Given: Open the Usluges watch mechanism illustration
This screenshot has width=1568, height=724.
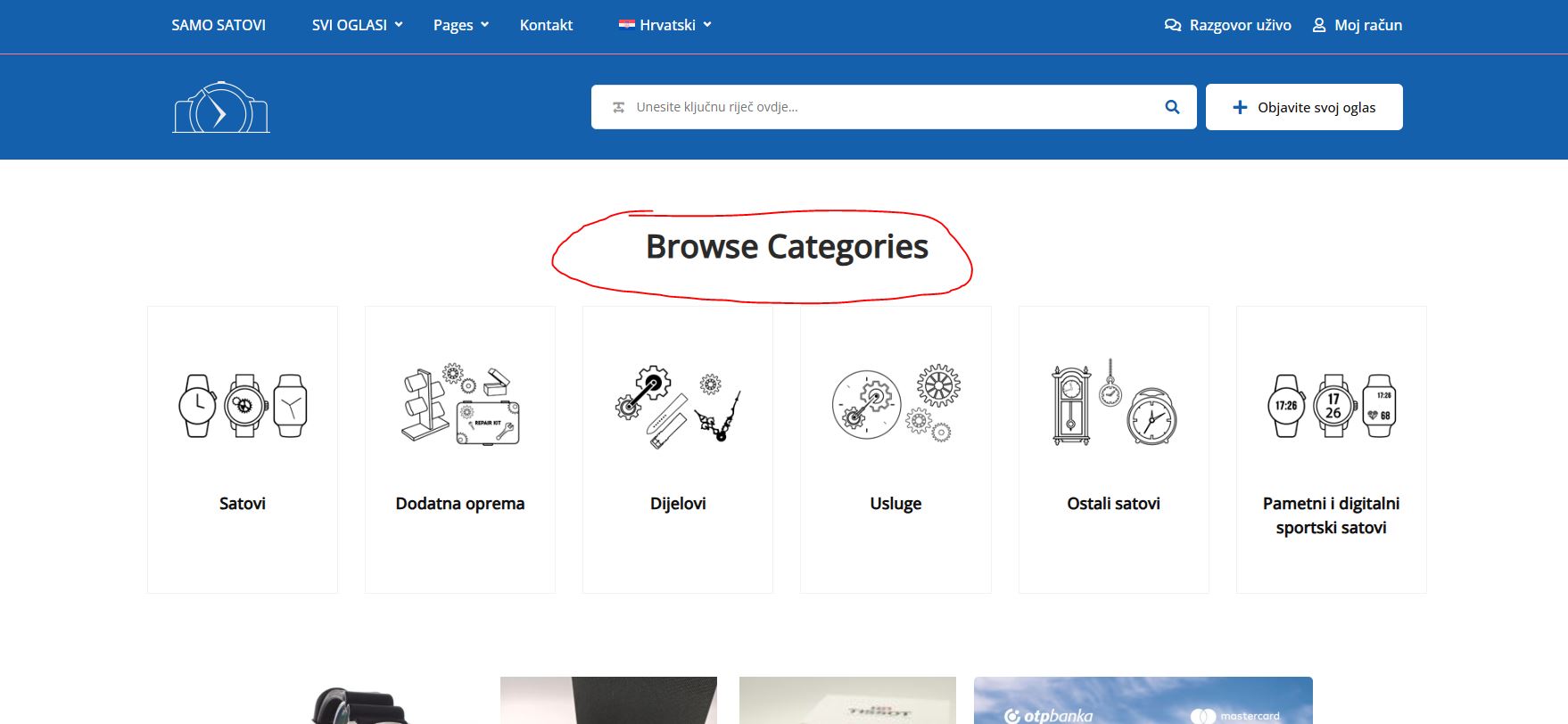Looking at the screenshot, I should (895, 403).
